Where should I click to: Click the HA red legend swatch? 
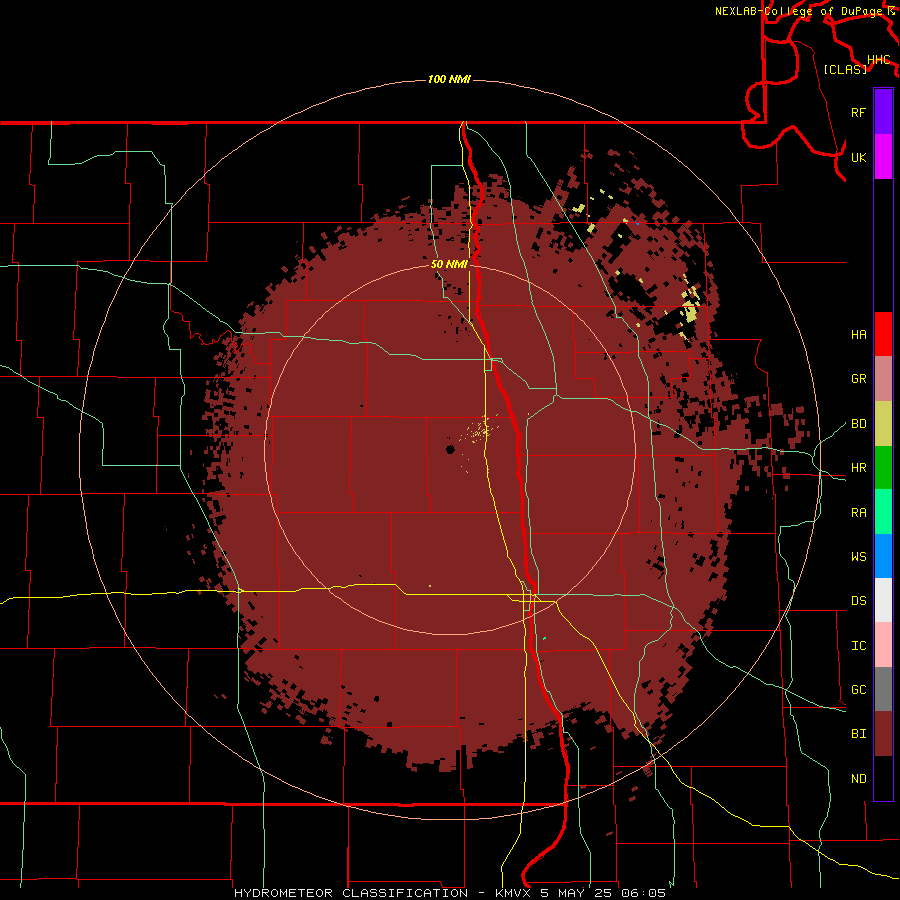[x=883, y=334]
